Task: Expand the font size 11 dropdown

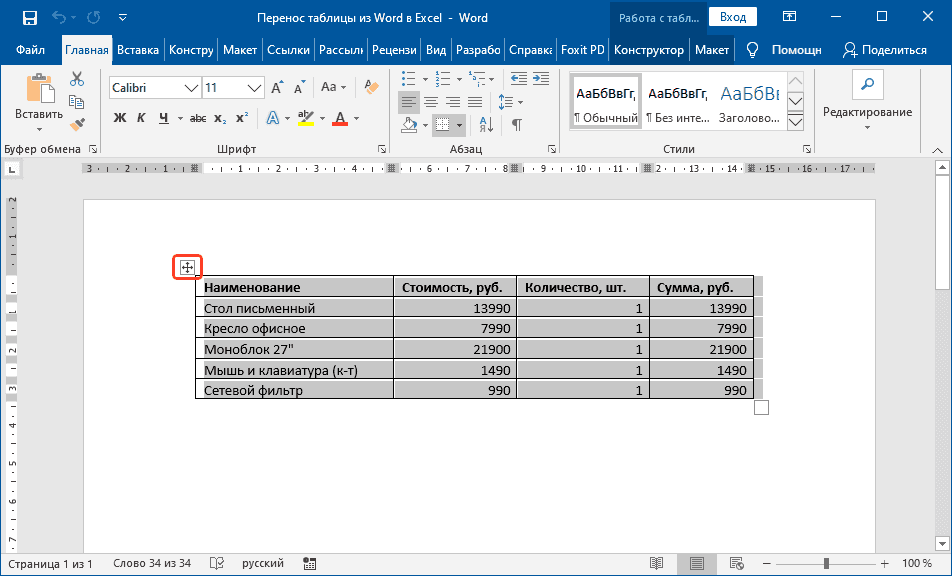Action: click(254, 88)
